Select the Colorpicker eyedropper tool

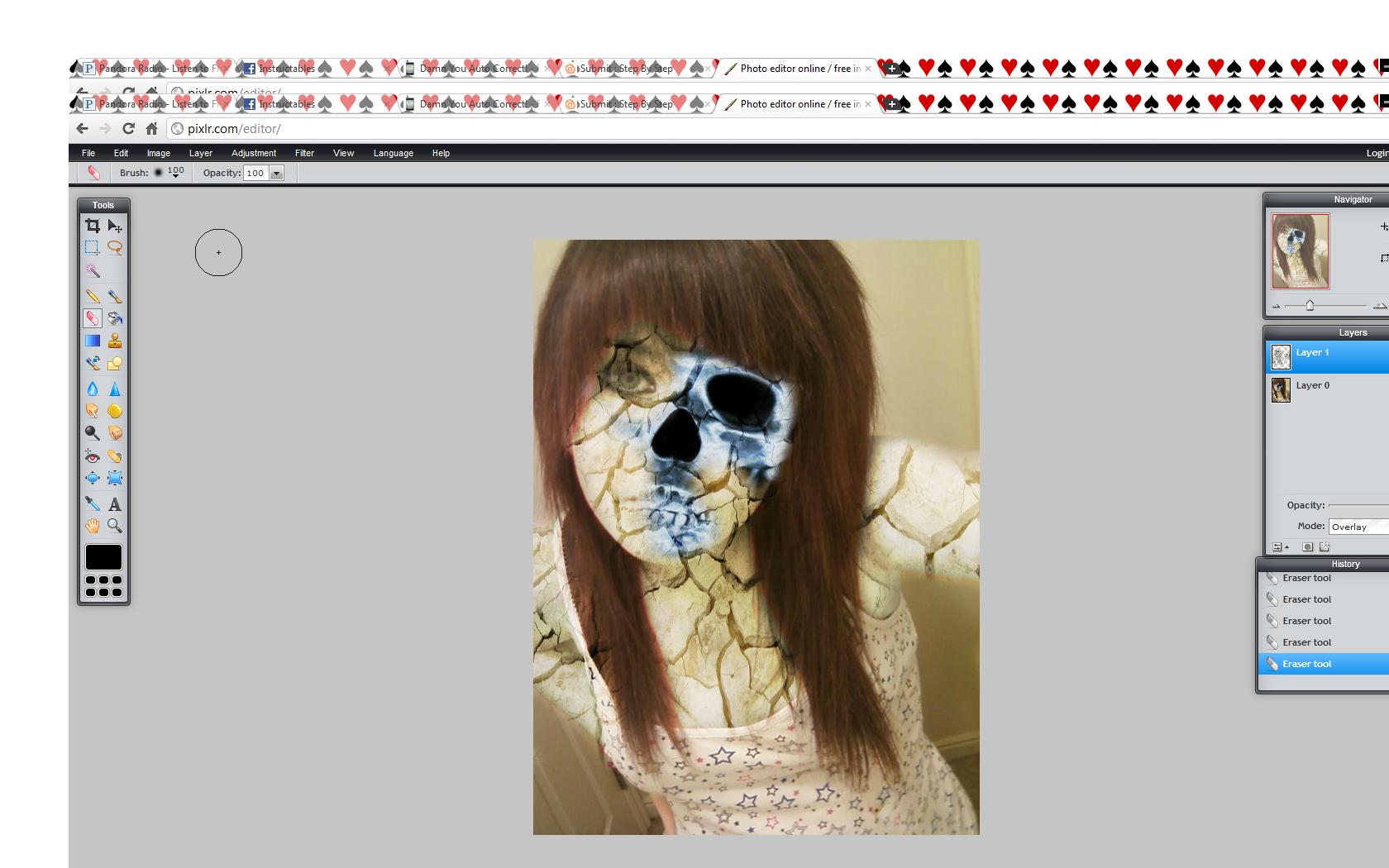coord(93,503)
